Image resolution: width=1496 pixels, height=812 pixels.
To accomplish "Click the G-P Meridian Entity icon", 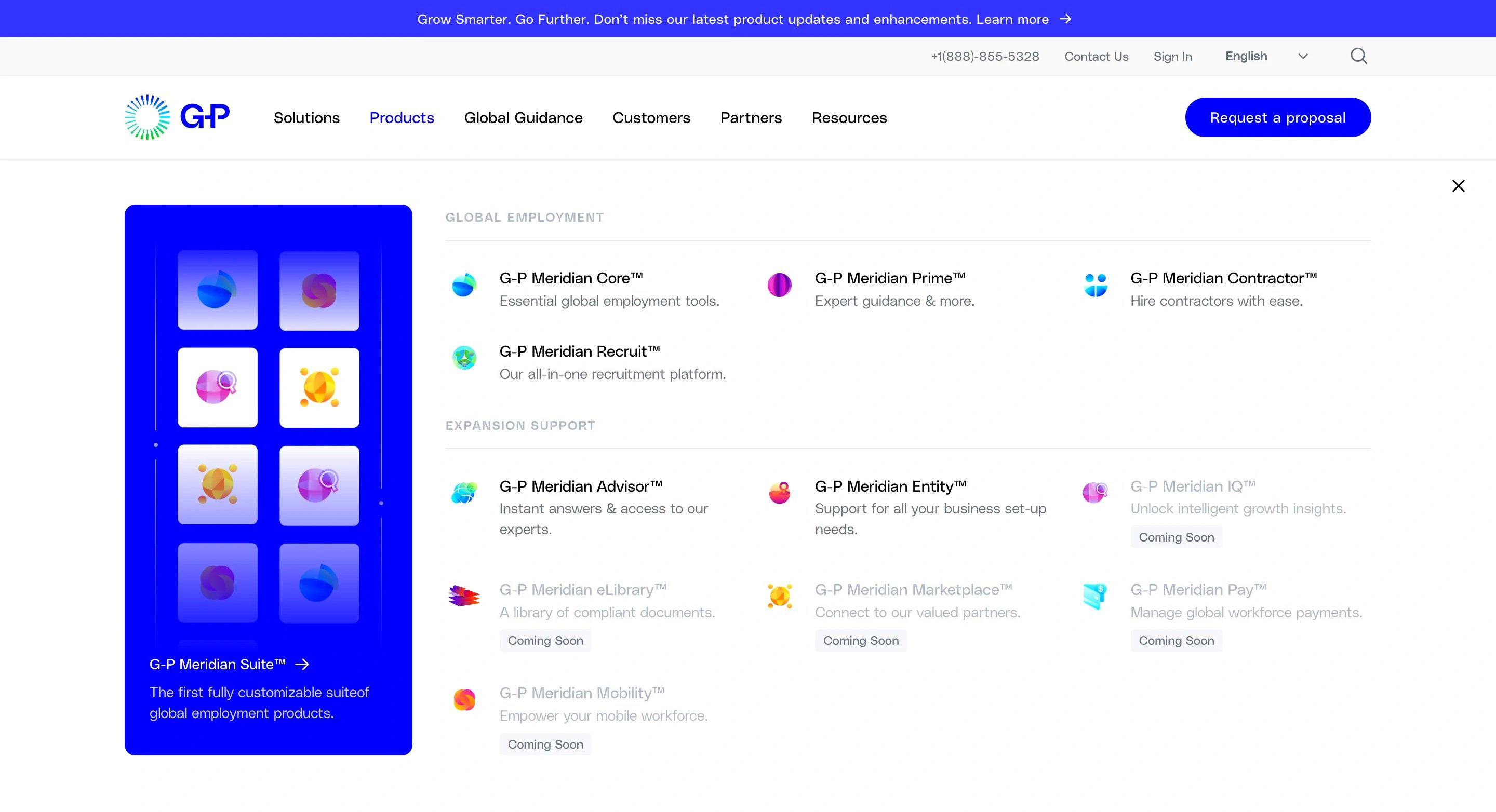I will 779,492.
